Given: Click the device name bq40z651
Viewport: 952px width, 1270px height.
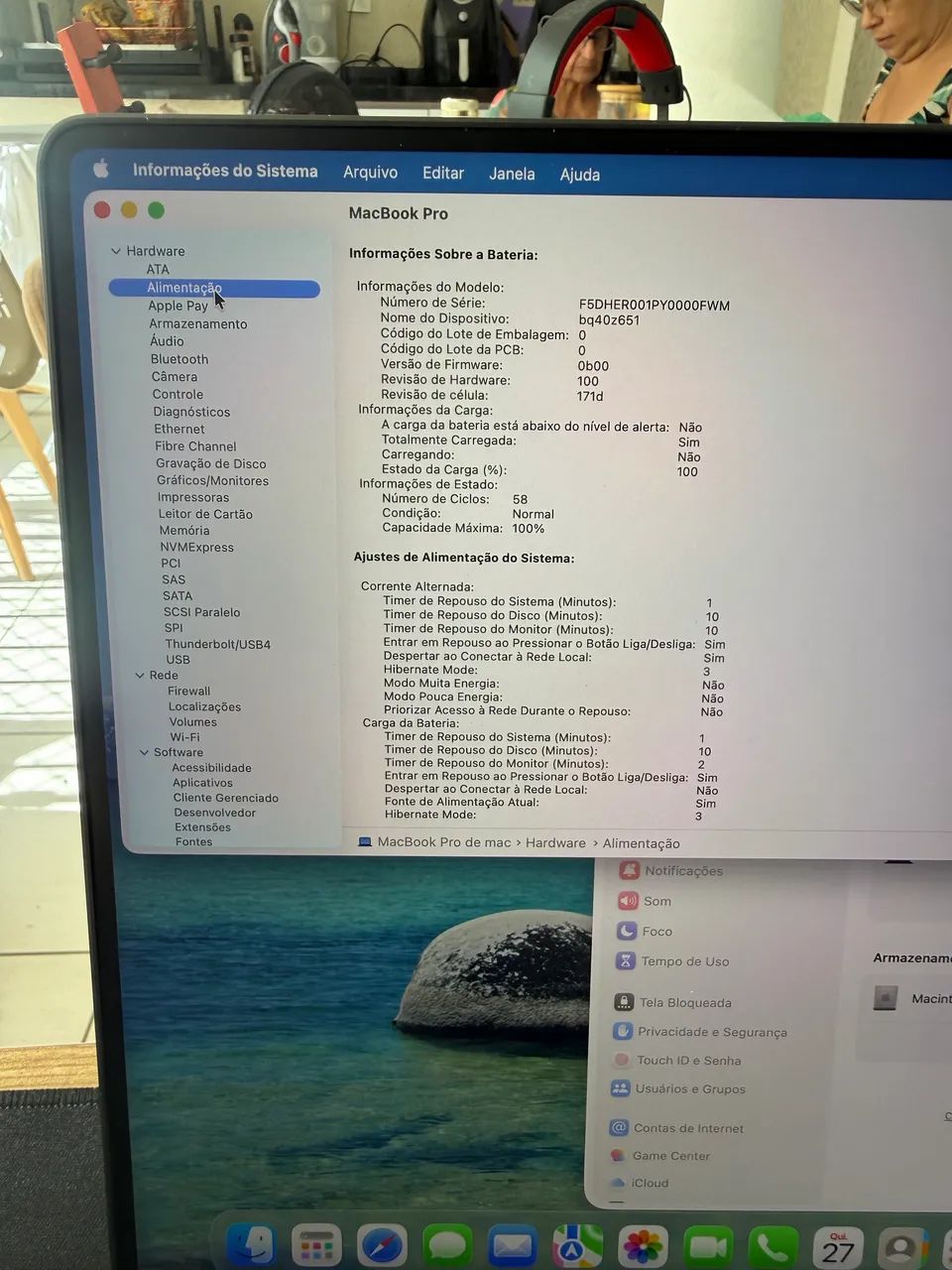Looking at the screenshot, I should pyautogui.click(x=609, y=320).
